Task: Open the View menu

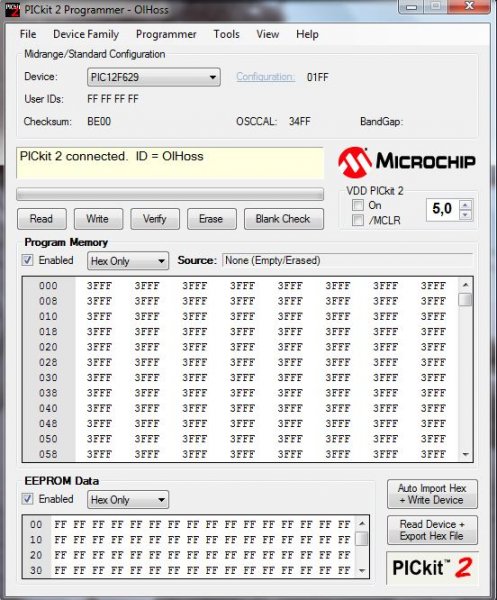Action: (267, 34)
